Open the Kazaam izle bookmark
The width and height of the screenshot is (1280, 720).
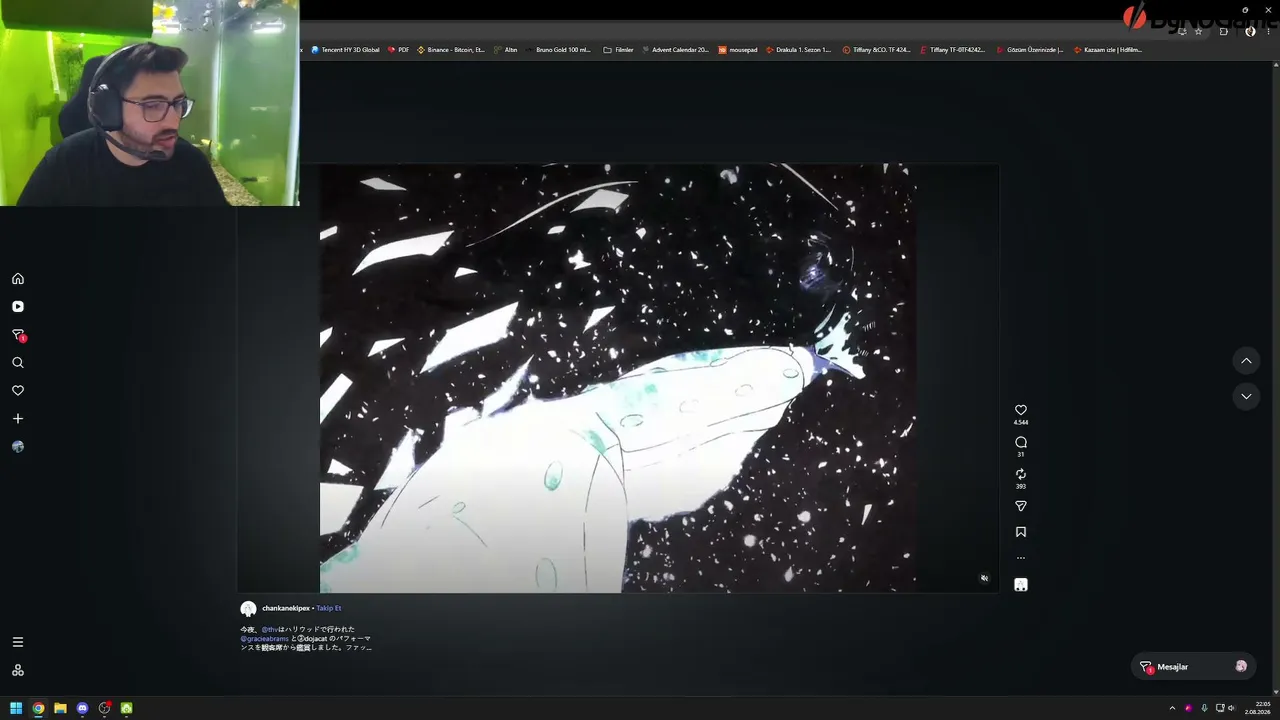1107,50
